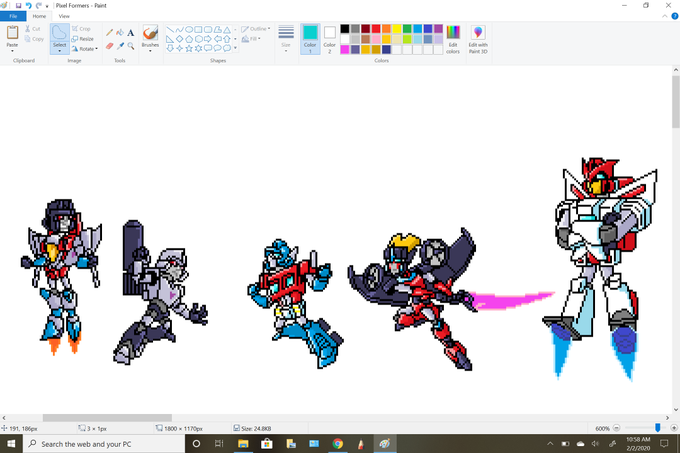Choose the Triangle shape
The height and width of the screenshot is (453, 680).
click(x=227, y=29)
